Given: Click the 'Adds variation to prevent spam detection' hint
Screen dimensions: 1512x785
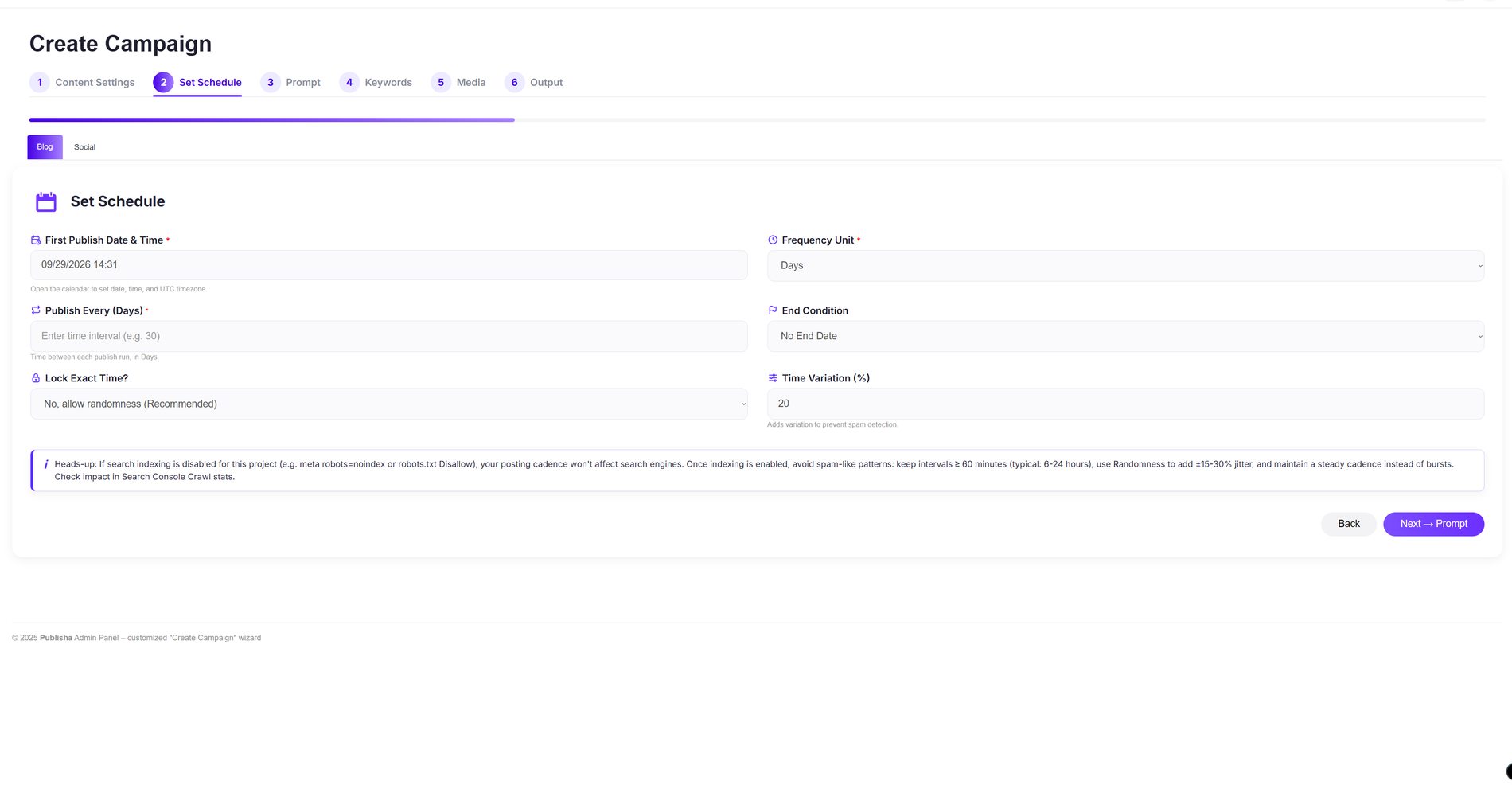Looking at the screenshot, I should click(x=832, y=425).
